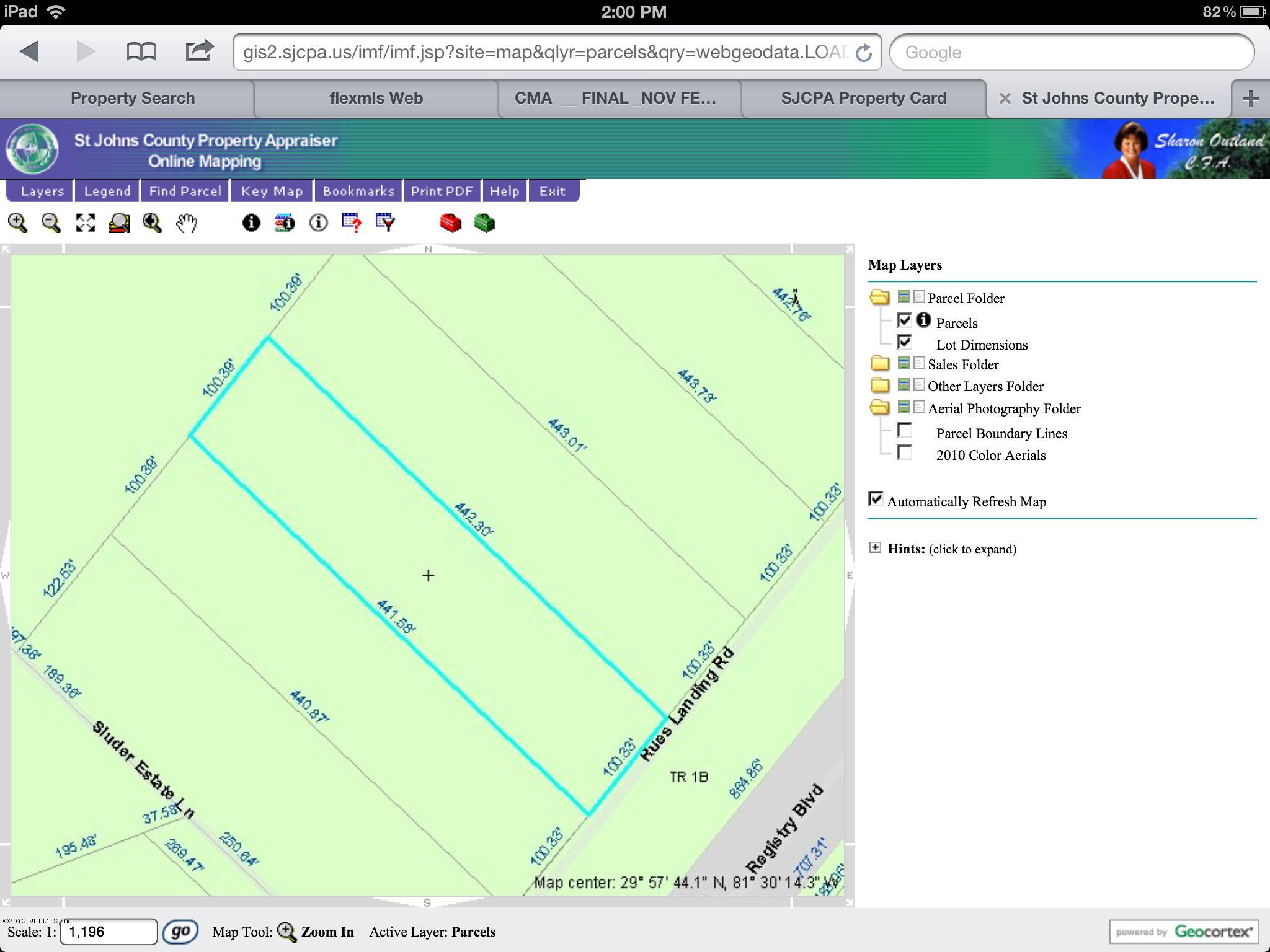Tap the Google search field
The height and width of the screenshot is (952, 1270).
pyautogui.click(x=1072, y=52)
